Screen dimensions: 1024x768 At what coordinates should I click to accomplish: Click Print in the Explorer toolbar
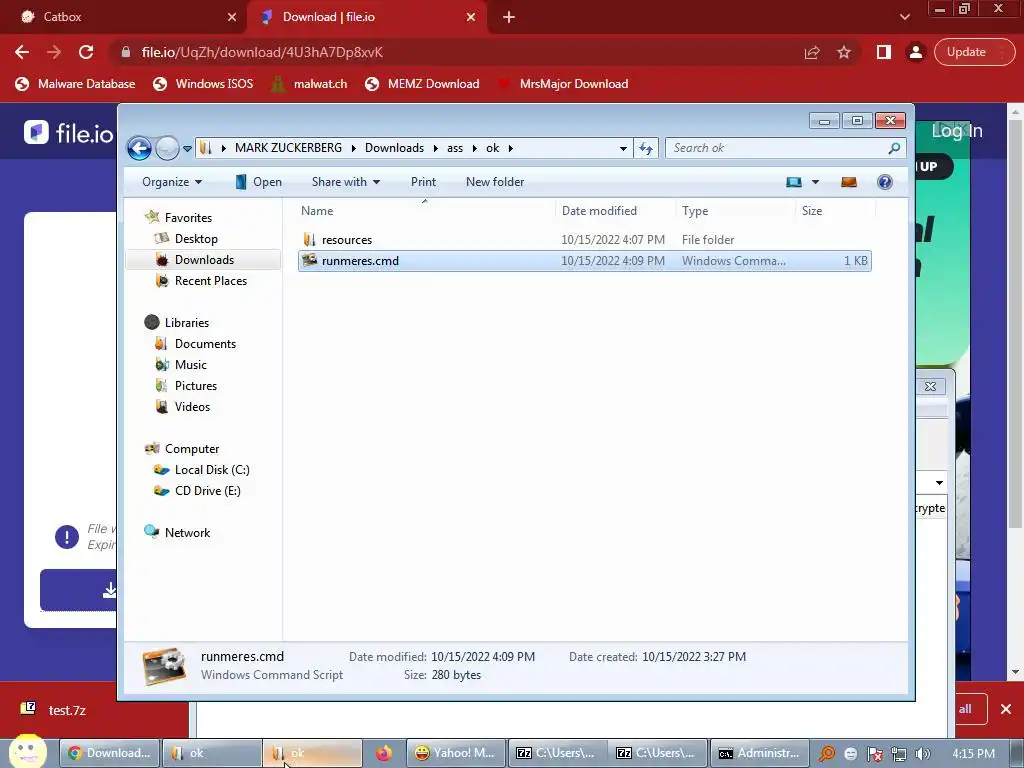click(x=423, y=182)
